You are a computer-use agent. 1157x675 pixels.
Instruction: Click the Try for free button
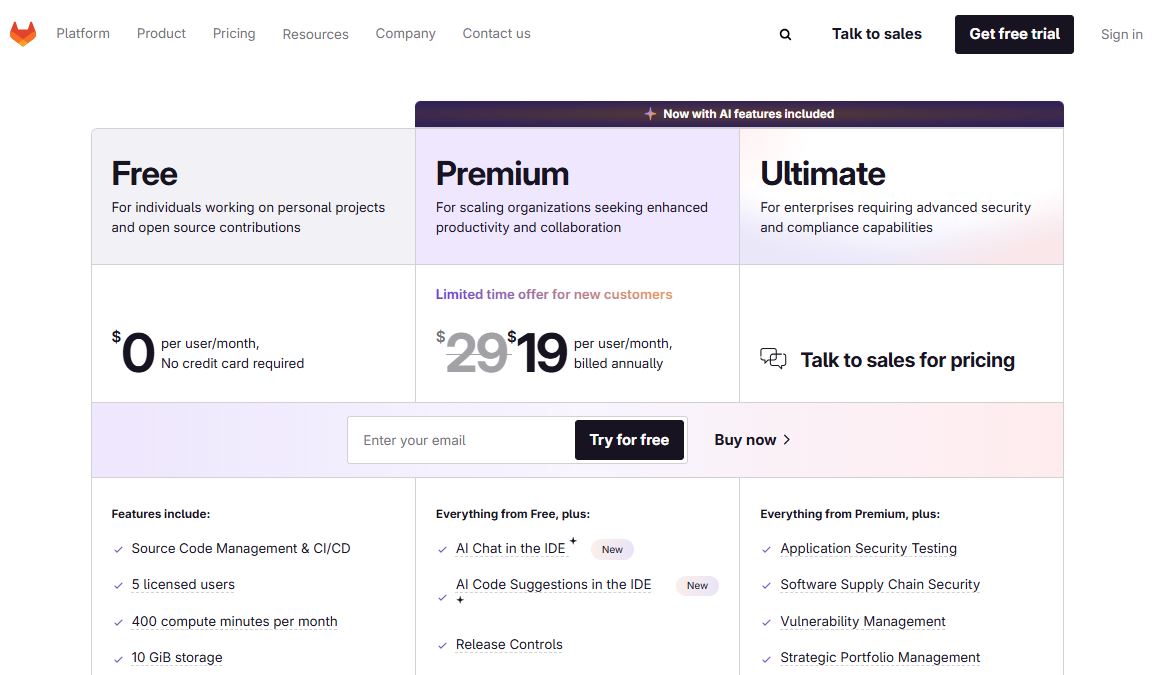tap(628, 440)
